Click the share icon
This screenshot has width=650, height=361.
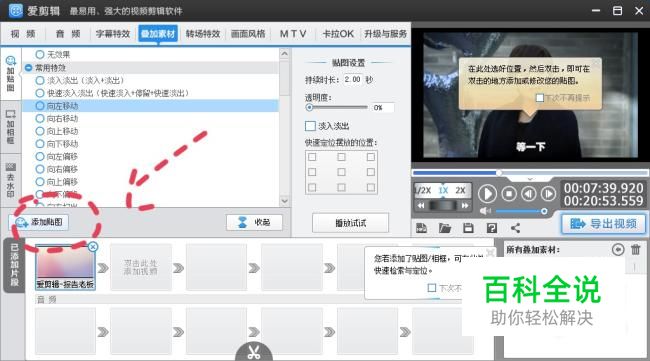515,228
